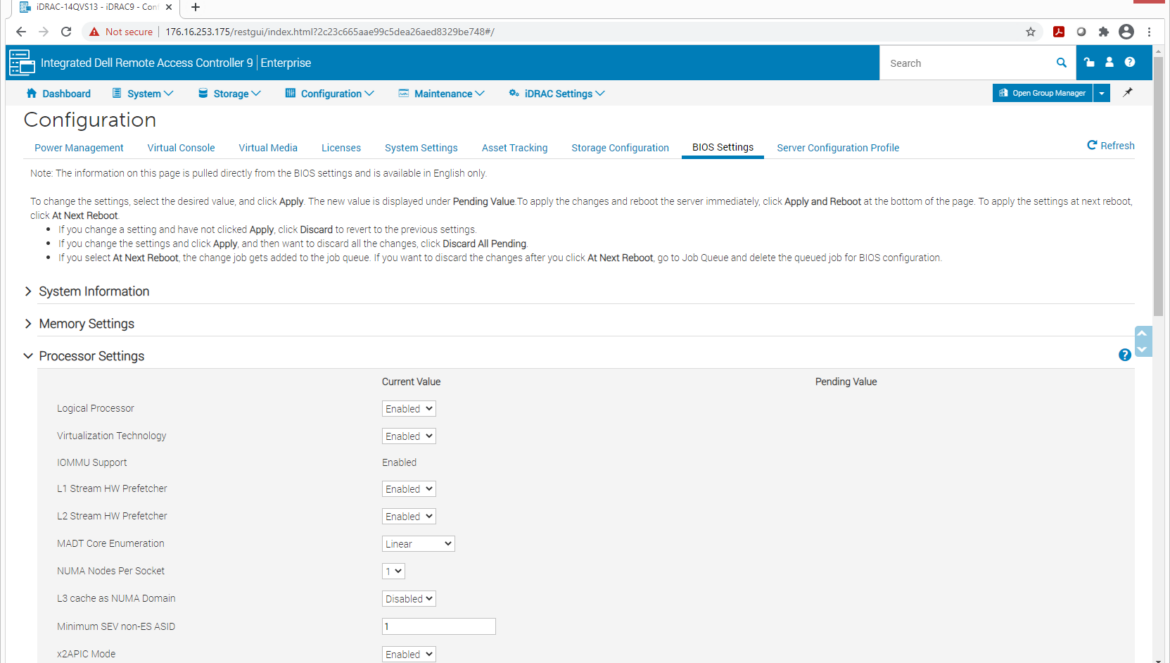Click the Minimum SEV non-ES ASID field
Viewport: 1170px width, 663px height.
(439, 626)
